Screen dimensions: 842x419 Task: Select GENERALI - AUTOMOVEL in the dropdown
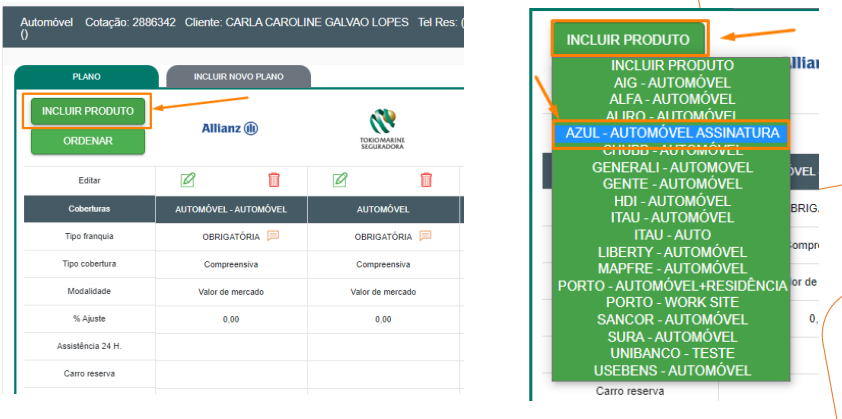pyautogui.click(x=672, y=167)
